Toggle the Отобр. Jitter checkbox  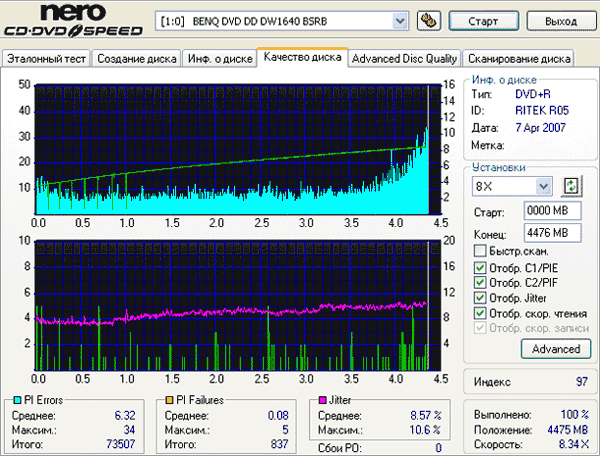480,298
